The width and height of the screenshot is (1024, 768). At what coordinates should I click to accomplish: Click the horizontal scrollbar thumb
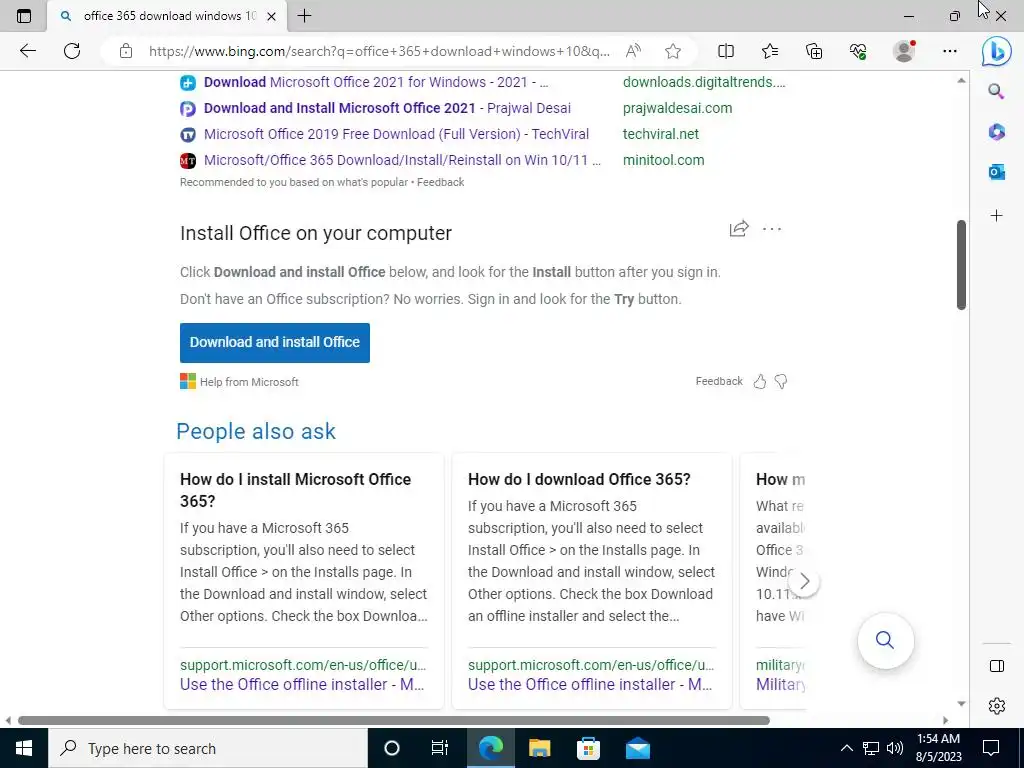pos(394,720)
